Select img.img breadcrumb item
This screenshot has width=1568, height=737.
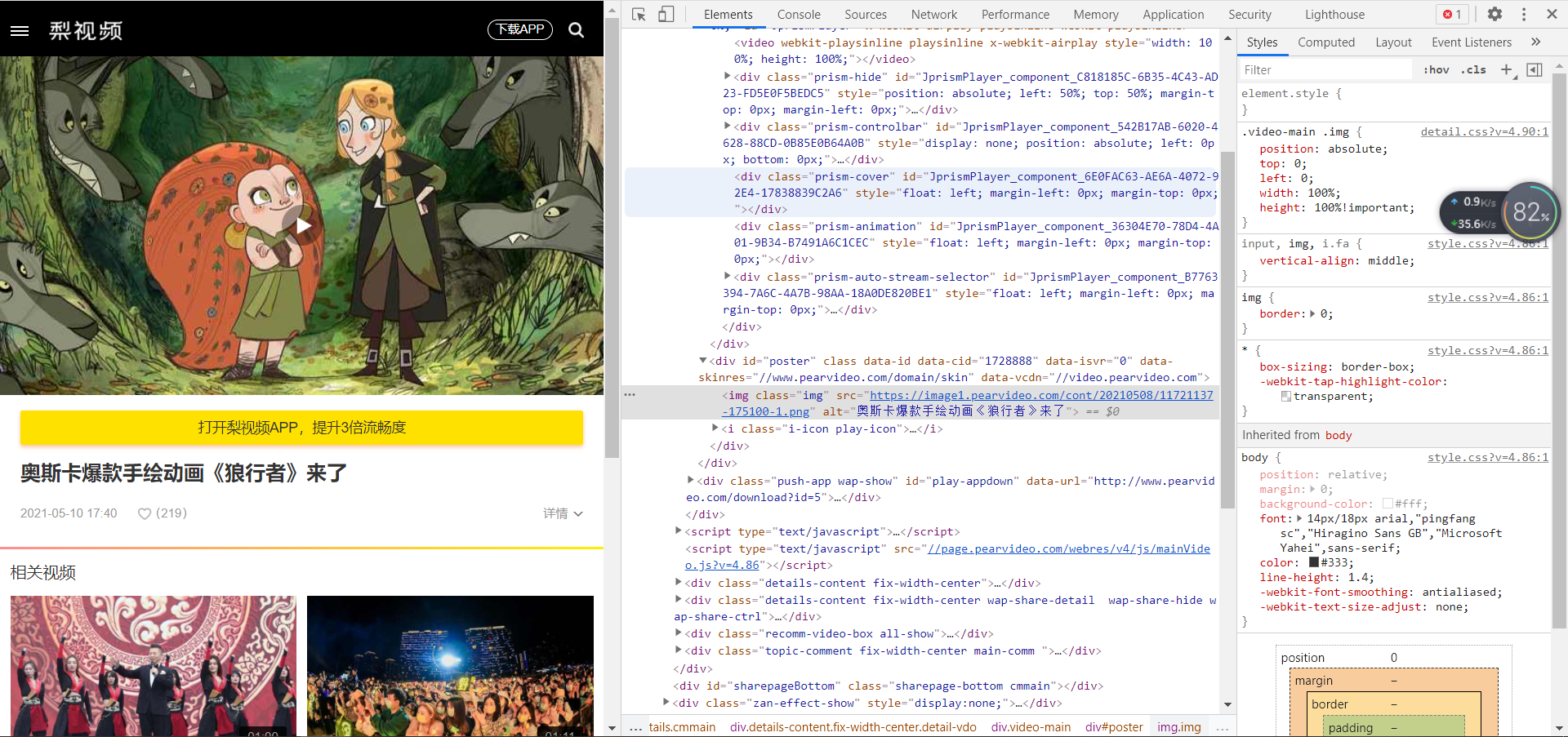[1178, 727]
